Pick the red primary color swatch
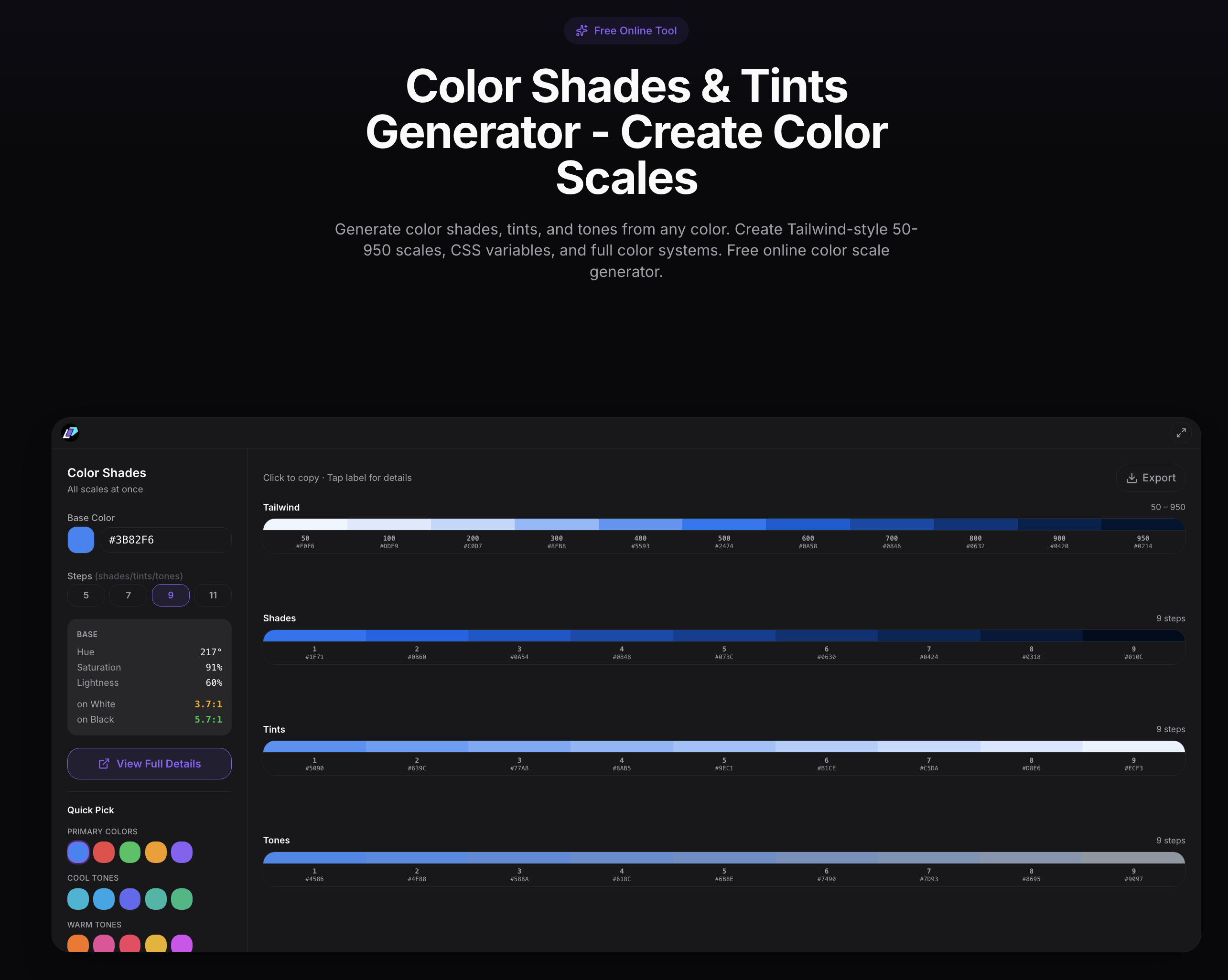Viewport: 1228px width, 980px height. click(x=104, y=852)
